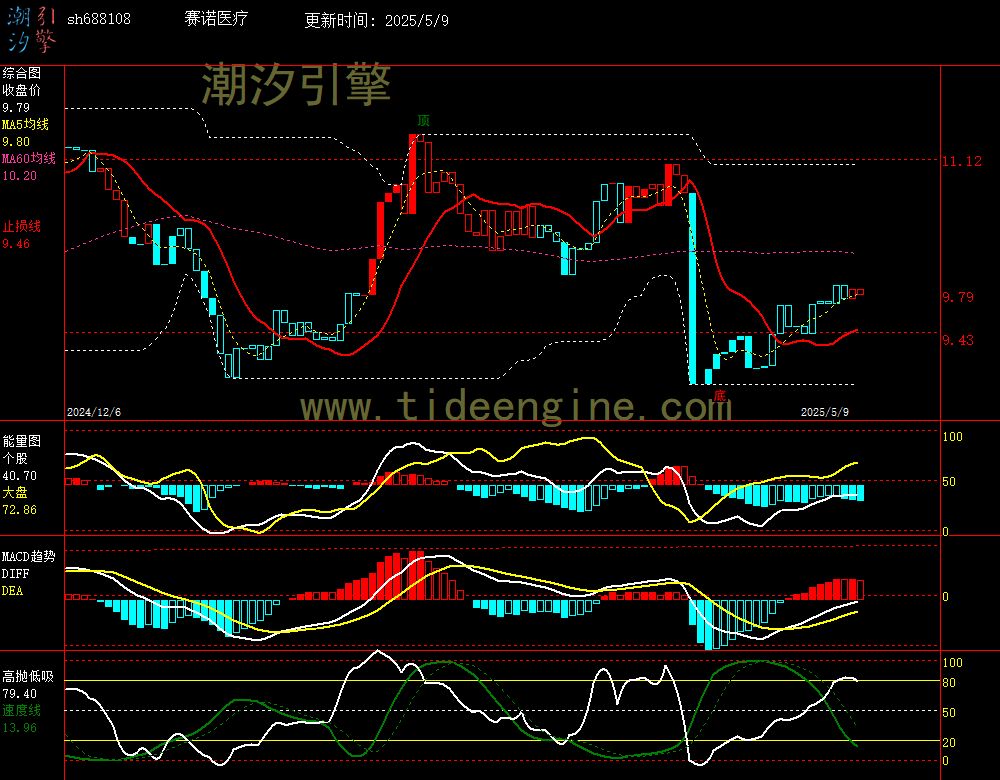Select the 综合图 panel label
Screen dimensions: 1000x780
[21, 73]
